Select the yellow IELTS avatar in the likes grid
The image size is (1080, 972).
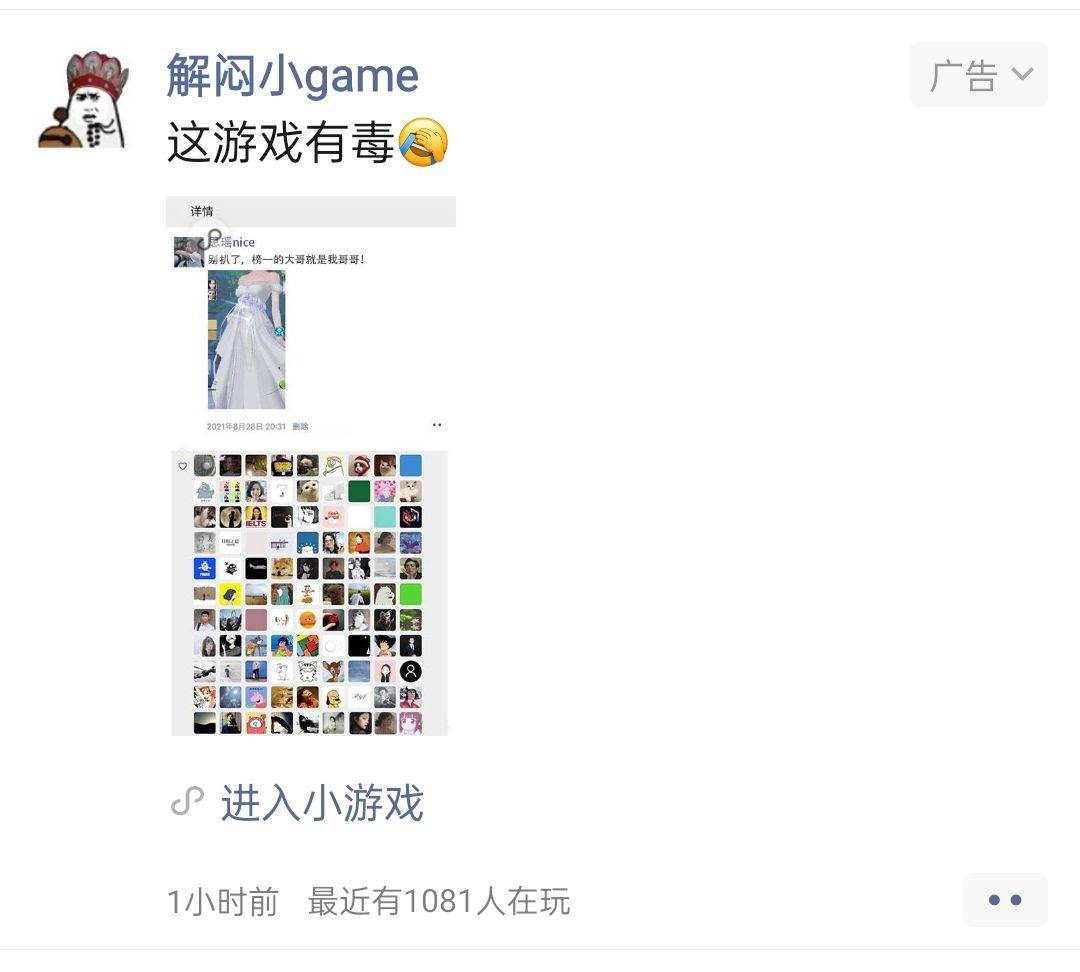click(x=256, y=517)
